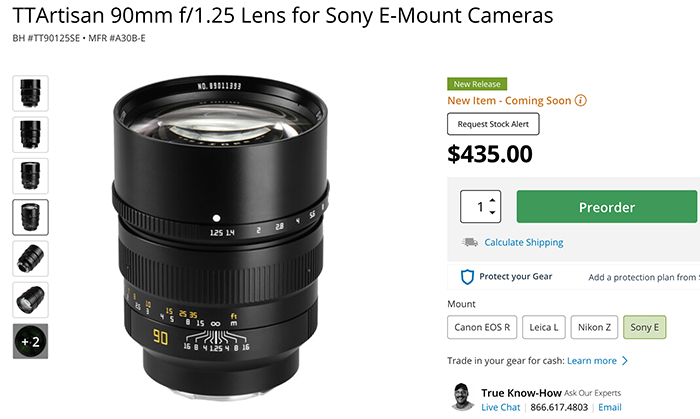Click the Learn more chevron arrow
The width and height of the screenshot is (700, 419).
[x=625, y=361]
